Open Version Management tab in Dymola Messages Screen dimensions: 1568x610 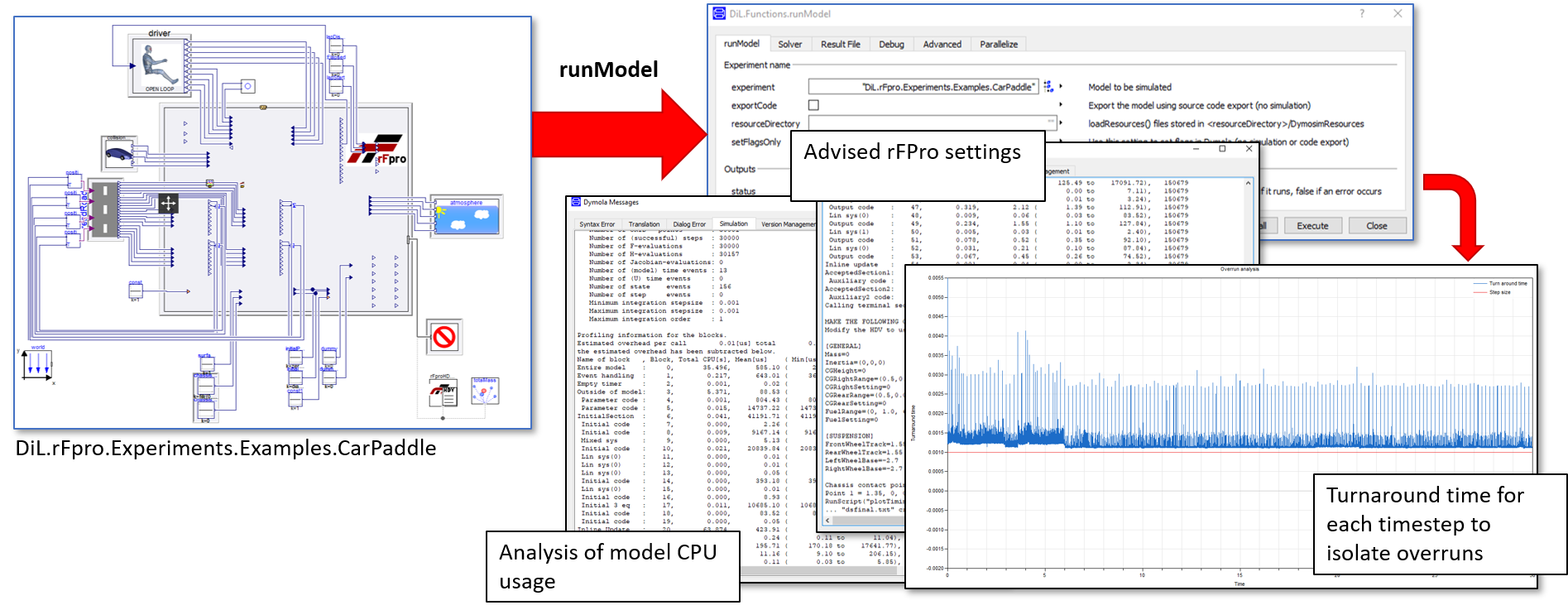[x=788, y=224]
